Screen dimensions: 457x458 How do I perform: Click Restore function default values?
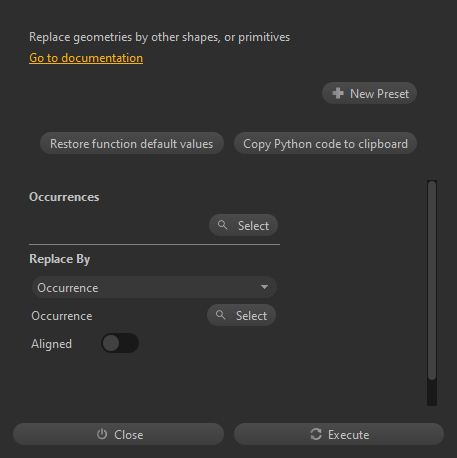tap(132, 143)
